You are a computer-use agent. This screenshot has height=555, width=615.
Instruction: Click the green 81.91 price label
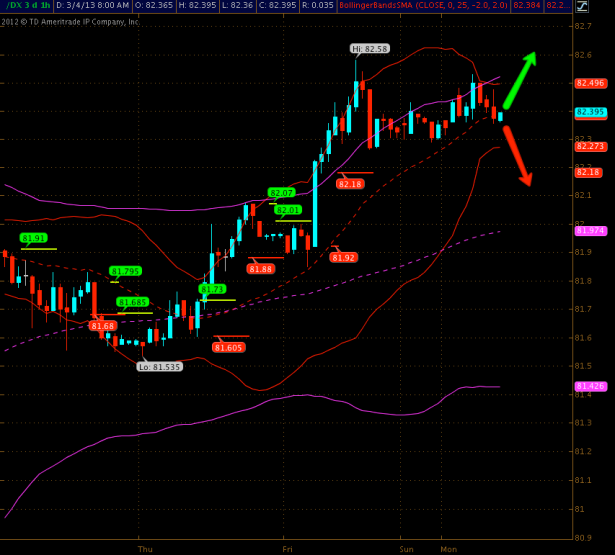click(x=34, y=238)
